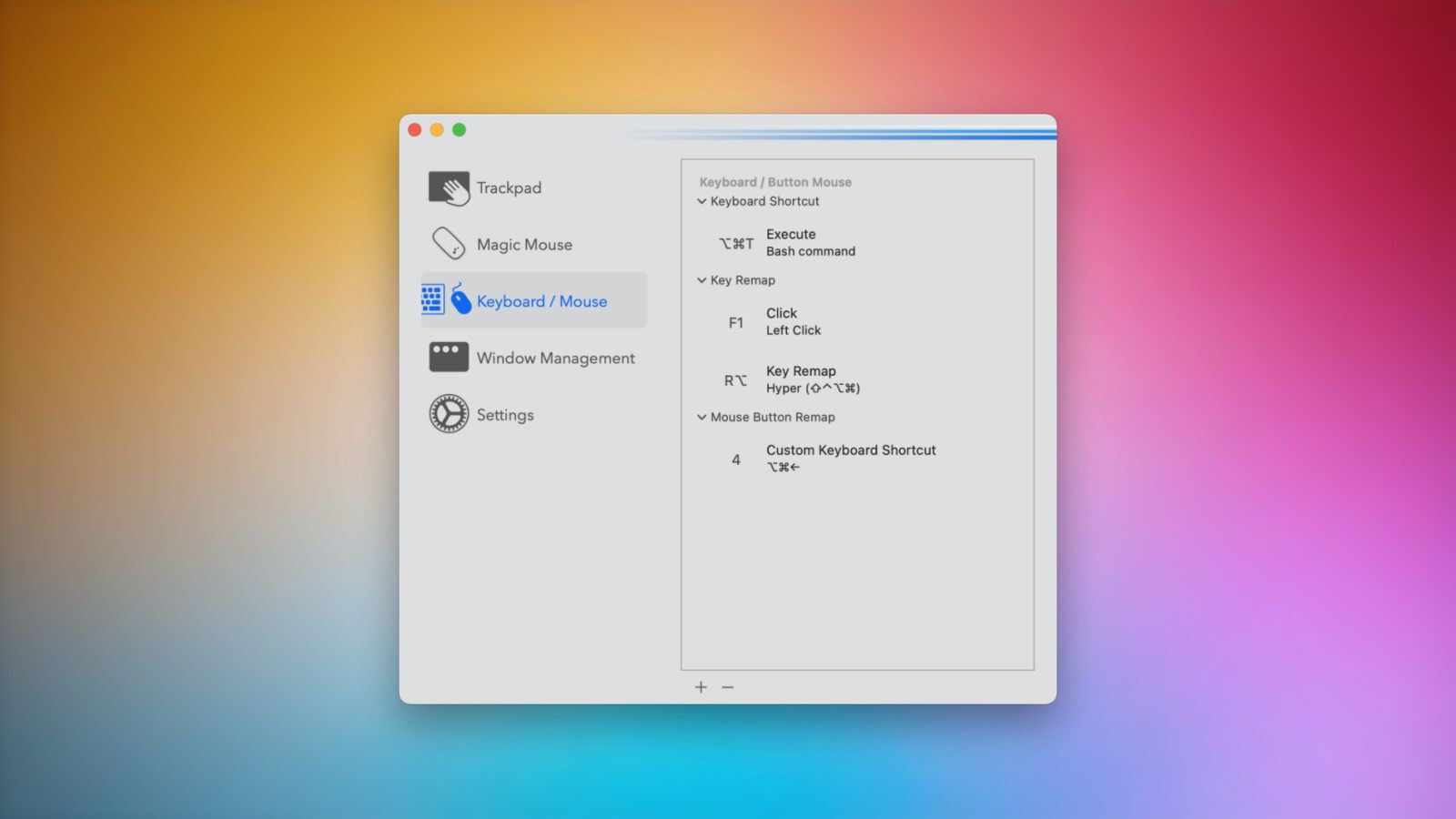Click the Keyboard Shortcut group label
The height and width of the screenshot is (819, 1456).
[764, 201]
